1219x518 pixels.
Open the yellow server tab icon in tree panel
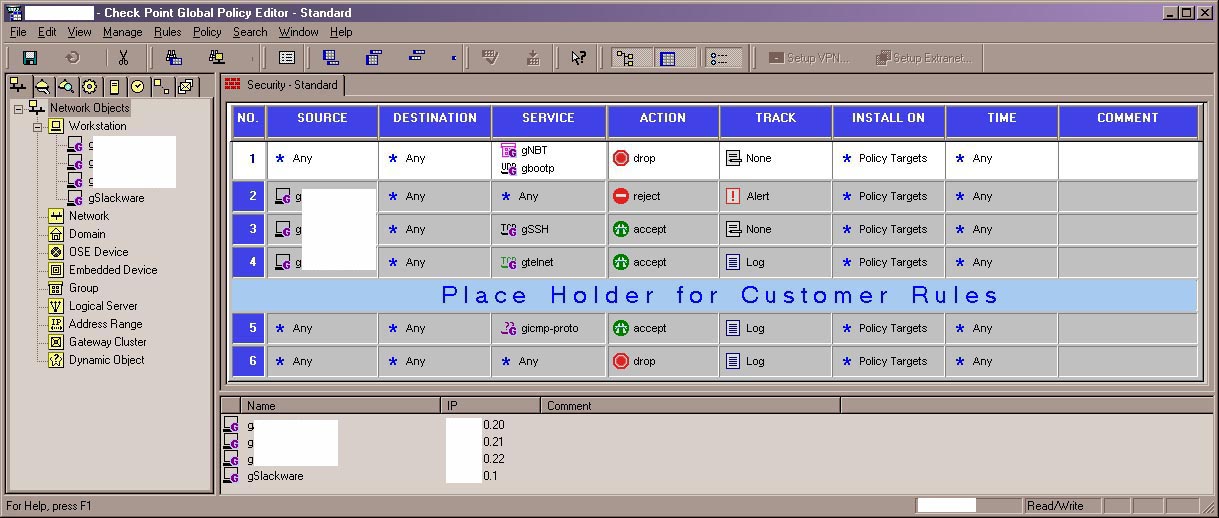(x=114, y=87)
